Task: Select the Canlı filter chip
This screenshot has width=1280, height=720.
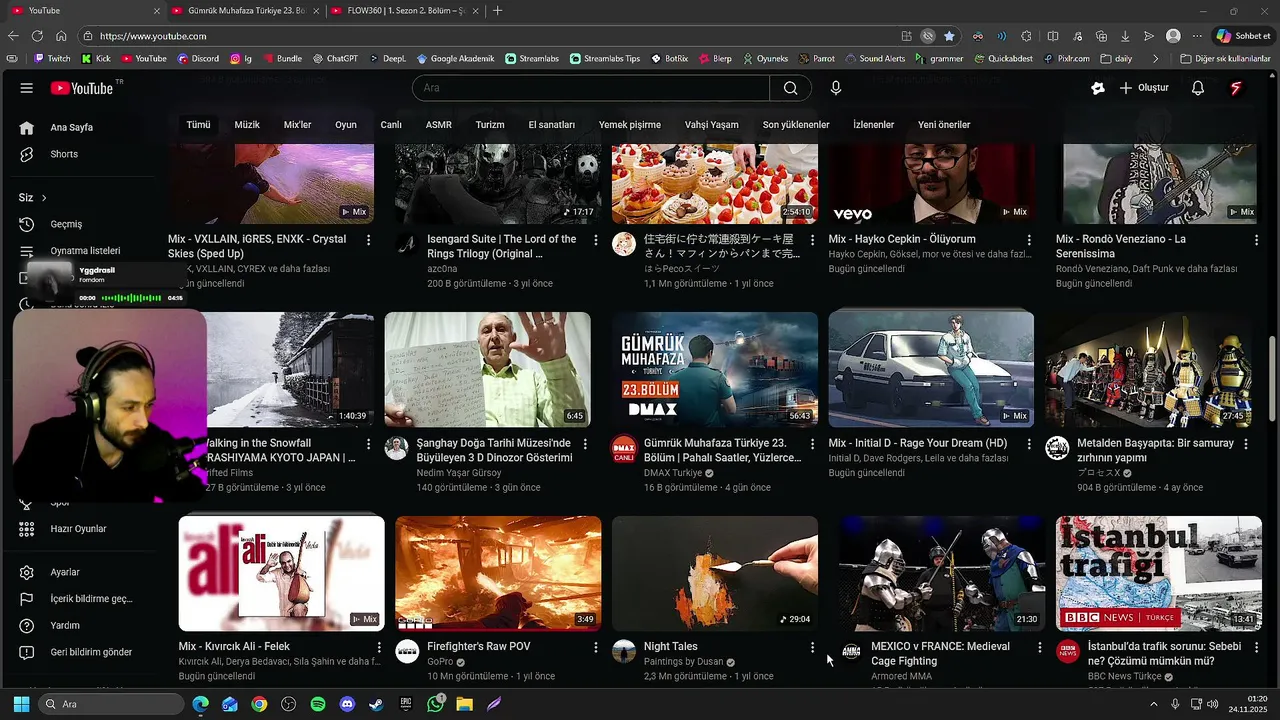Action: pos(391,125)
